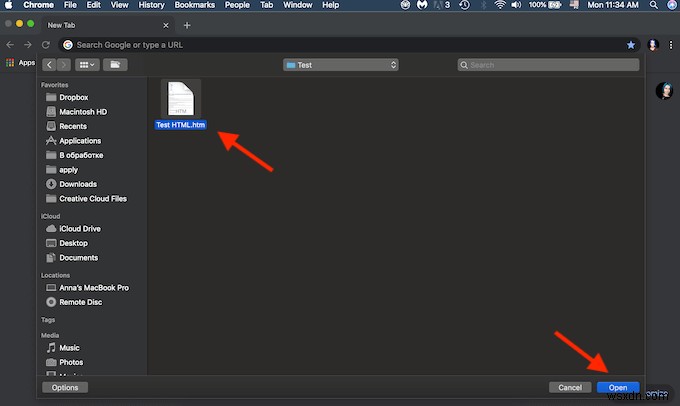Image resolution: width=680 pixels, height=406 pixels.
Task: Click the Remote Disc icon
Action: pyautogui.click(x=51, y=302)
